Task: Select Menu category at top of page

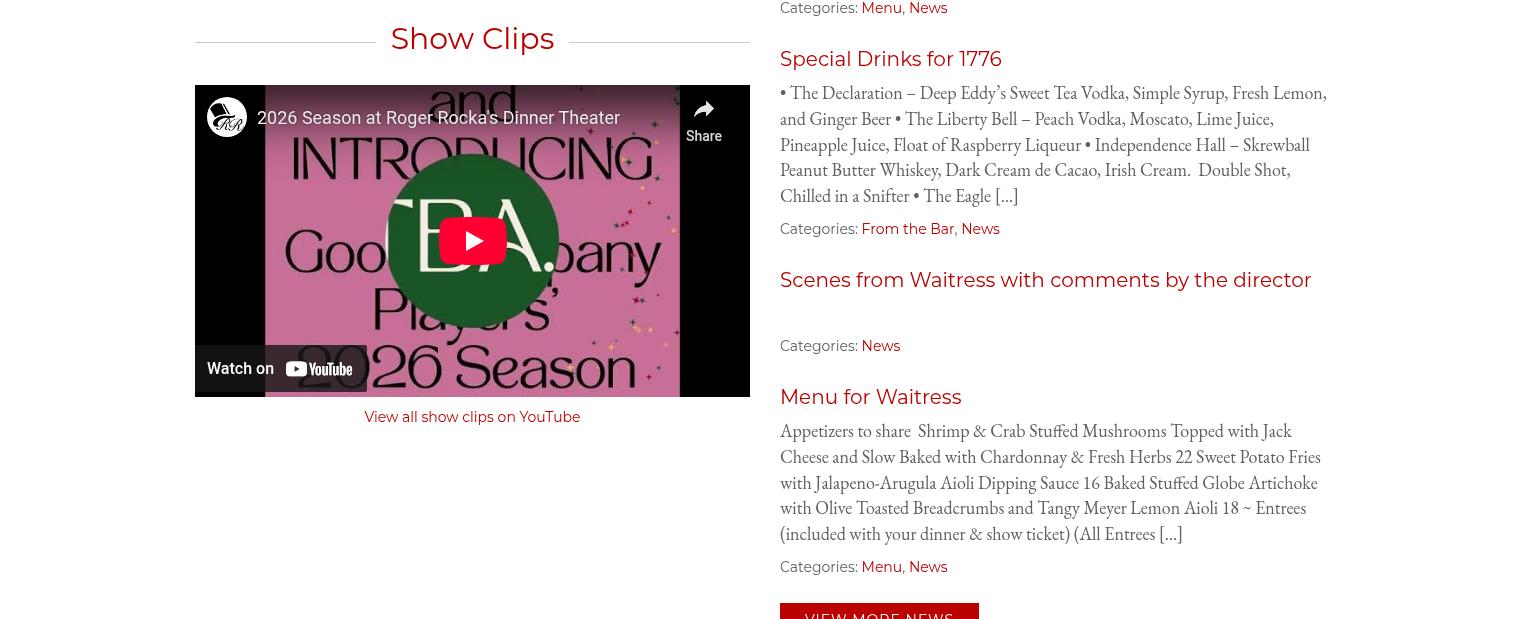Action: pyautogui.click(x=881, y=8)
